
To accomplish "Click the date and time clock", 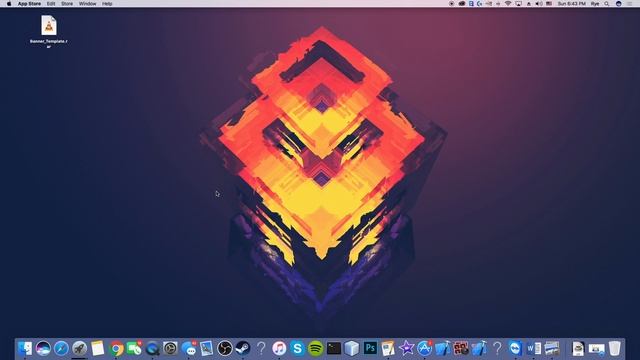I will [x=572, y=4].
